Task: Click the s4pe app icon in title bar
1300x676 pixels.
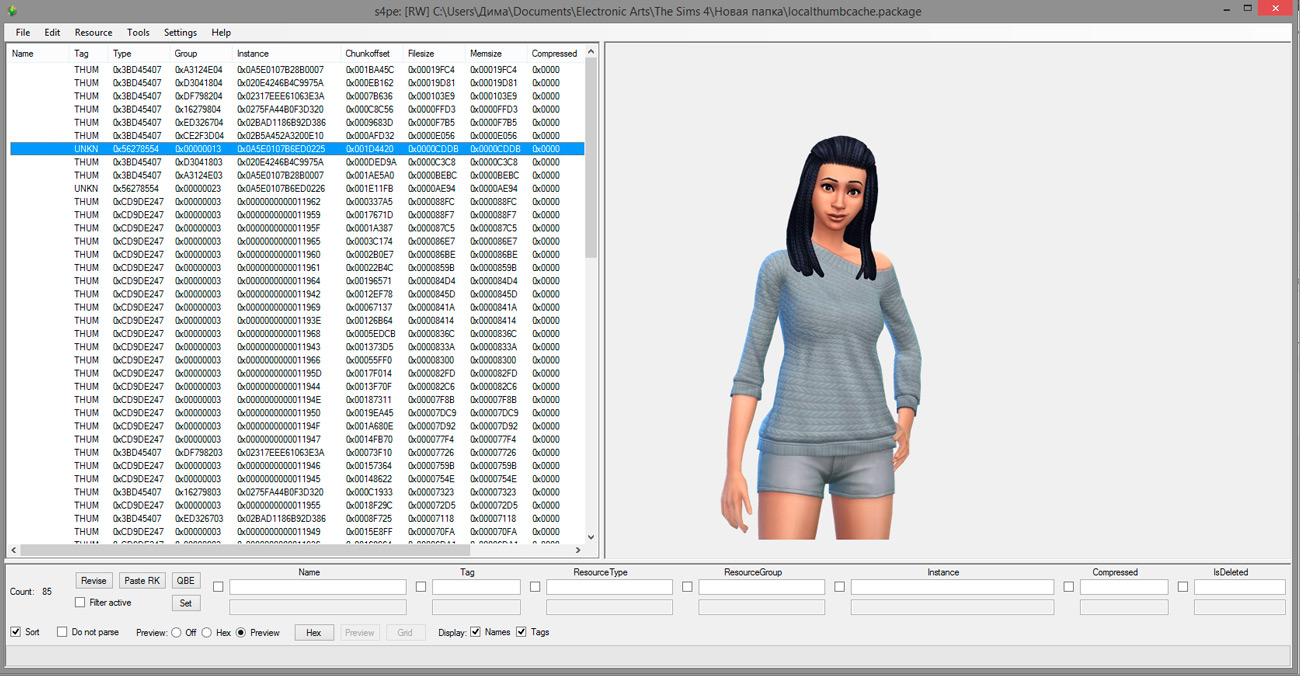Action: coord(13,11)
